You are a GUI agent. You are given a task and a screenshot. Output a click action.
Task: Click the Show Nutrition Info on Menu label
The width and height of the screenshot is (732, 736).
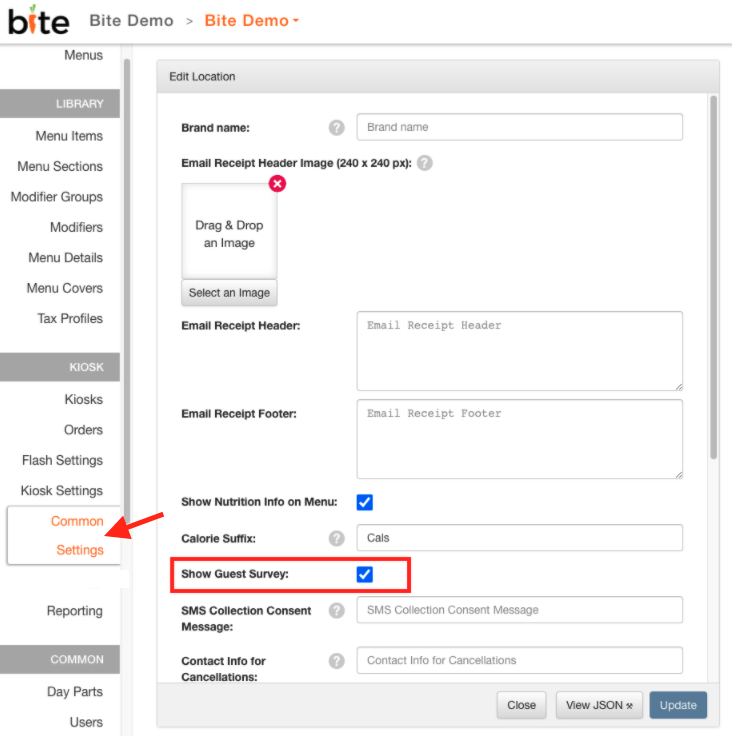259,502
